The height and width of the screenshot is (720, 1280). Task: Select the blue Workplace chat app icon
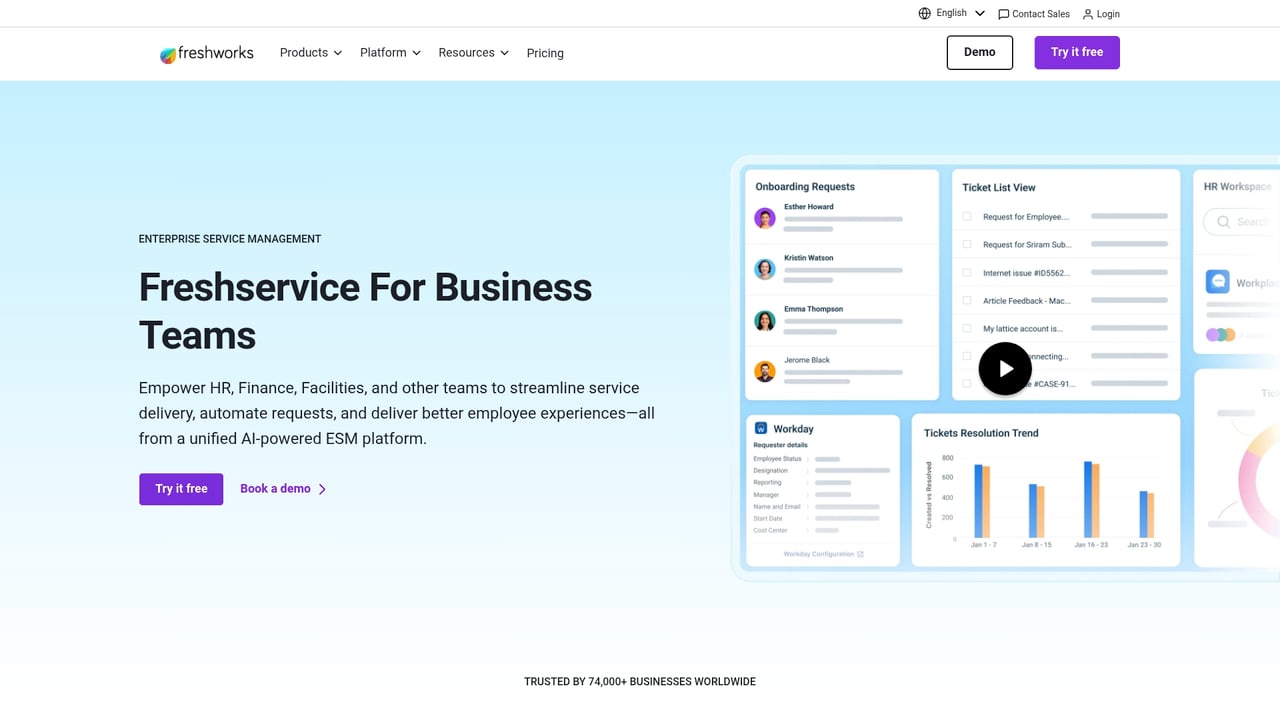click(x=1218, y=282)
